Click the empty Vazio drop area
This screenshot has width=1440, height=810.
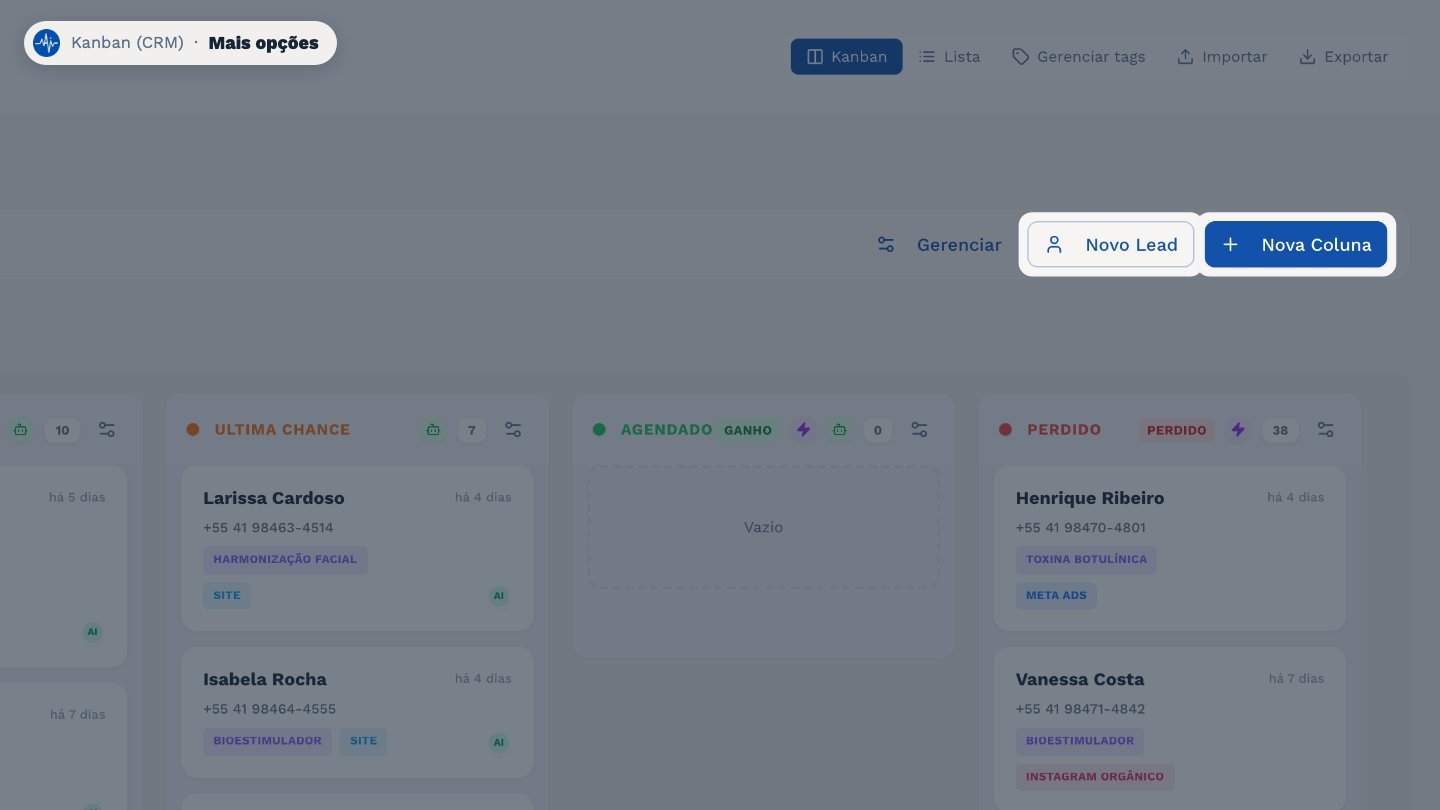pos(763,527)
